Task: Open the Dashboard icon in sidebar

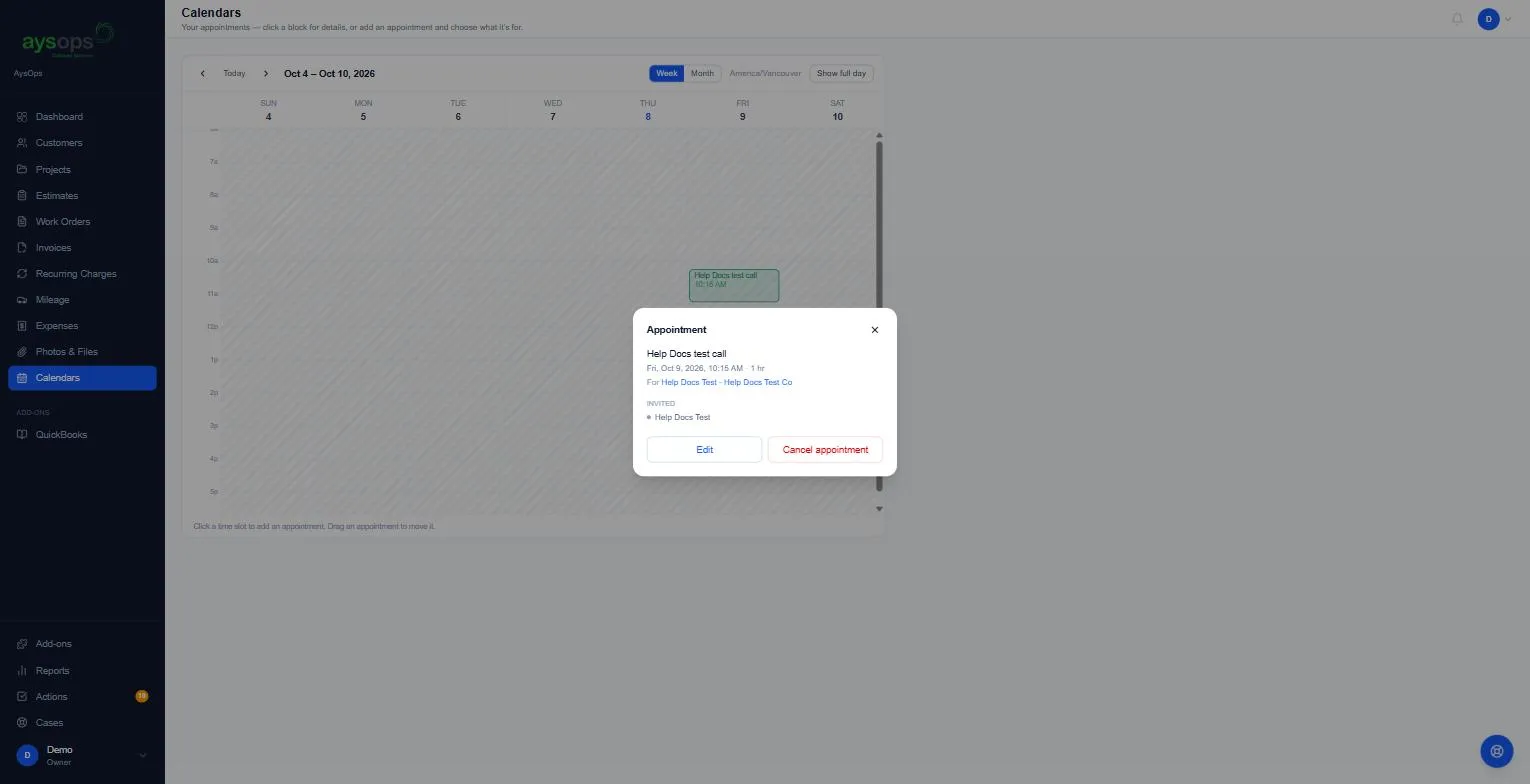Action: click(22, 117)
